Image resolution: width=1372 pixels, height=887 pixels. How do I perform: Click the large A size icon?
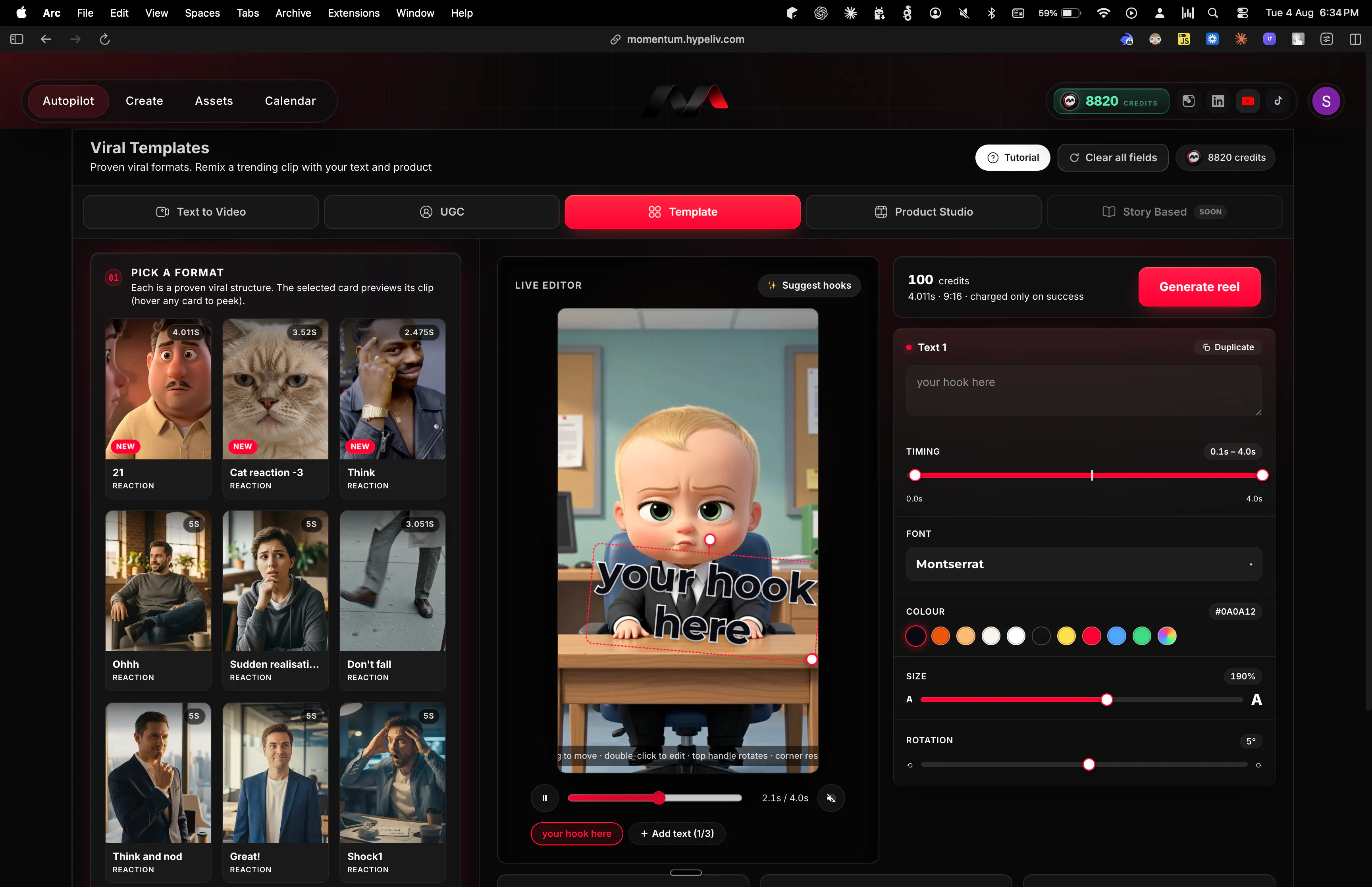[1256, 700]
